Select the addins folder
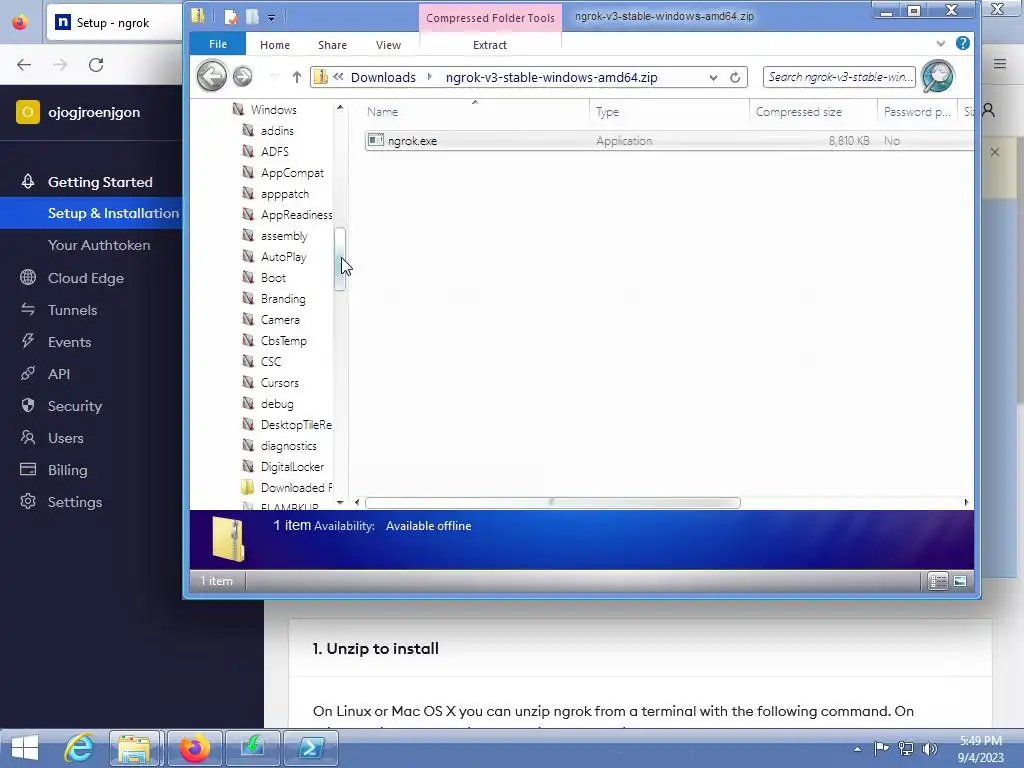The image size is (1024, 768). (x=277, y=131)
